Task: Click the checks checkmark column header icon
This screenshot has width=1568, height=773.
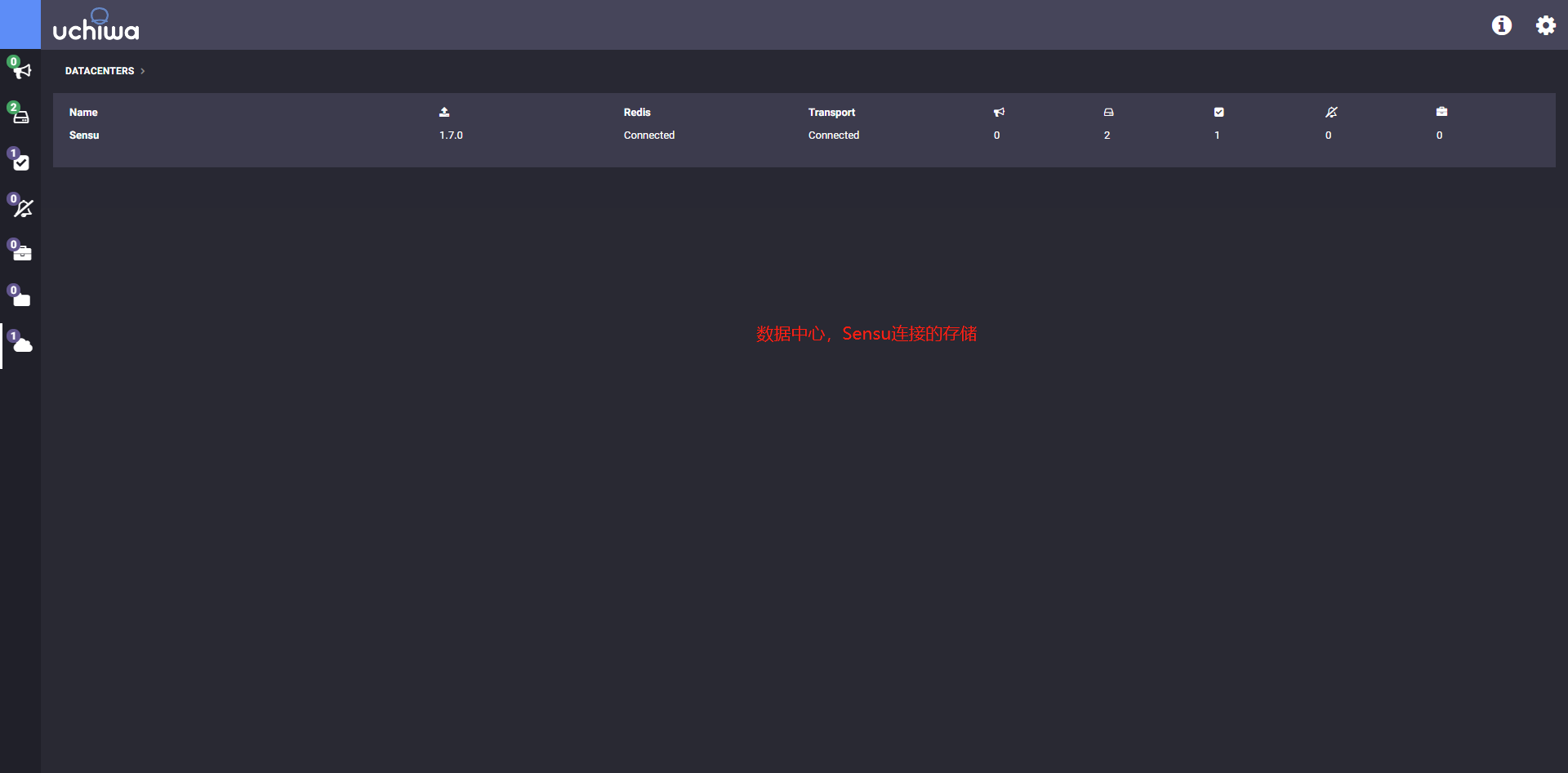Action: pos(1218,112)
